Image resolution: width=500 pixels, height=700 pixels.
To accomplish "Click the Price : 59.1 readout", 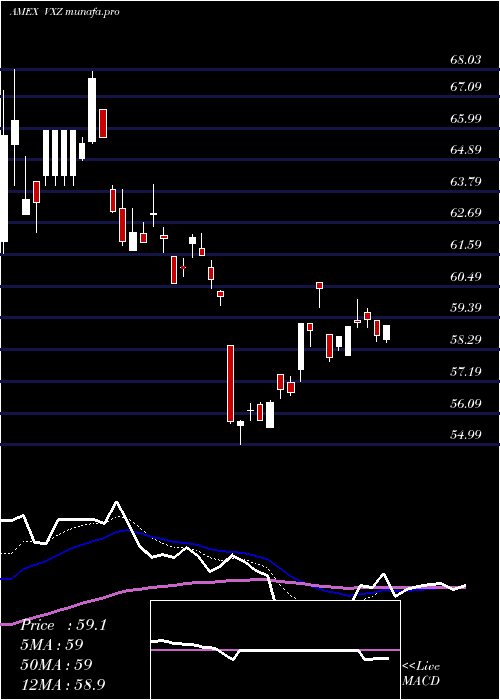I will [x=64, y=625].
